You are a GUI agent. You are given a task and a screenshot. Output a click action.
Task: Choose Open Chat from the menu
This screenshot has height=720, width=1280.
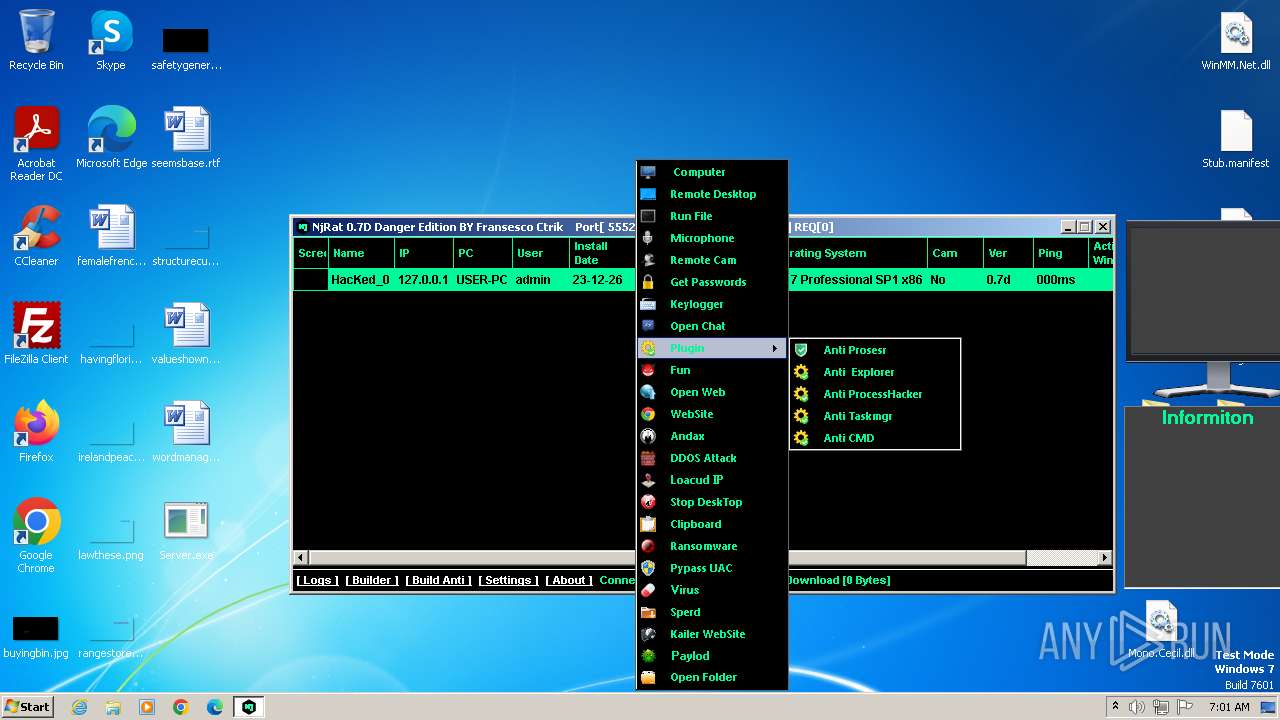tap(712, 326)
